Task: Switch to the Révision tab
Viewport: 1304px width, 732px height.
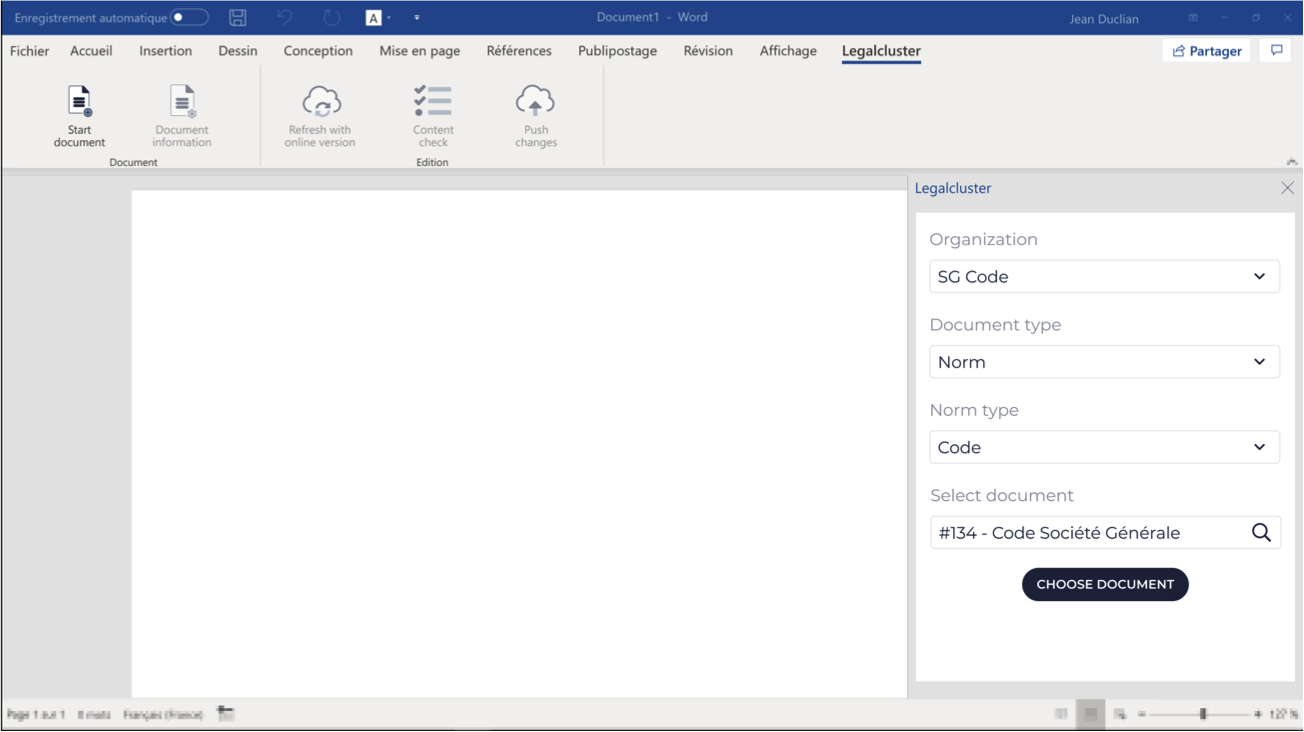Action: tap(708, 51)
